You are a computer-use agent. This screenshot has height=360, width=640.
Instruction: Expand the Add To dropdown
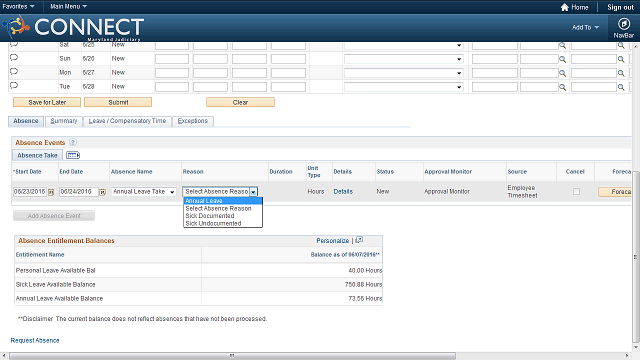click(585, 27)
